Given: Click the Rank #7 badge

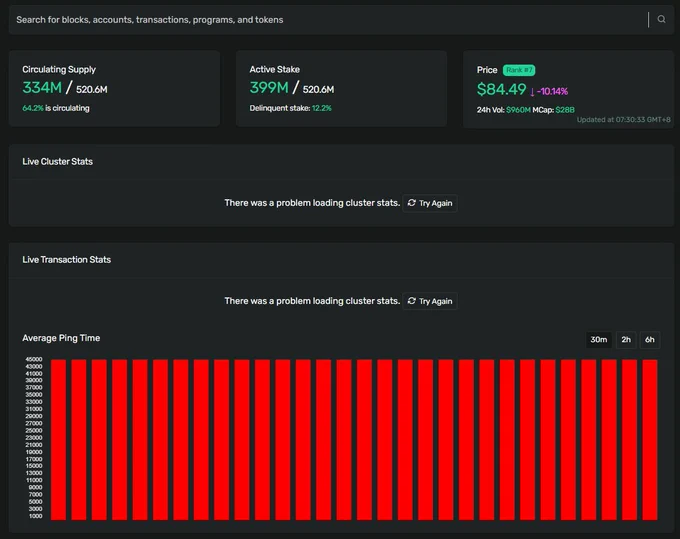Looking at the screenshot, I should tap(519, 70).
